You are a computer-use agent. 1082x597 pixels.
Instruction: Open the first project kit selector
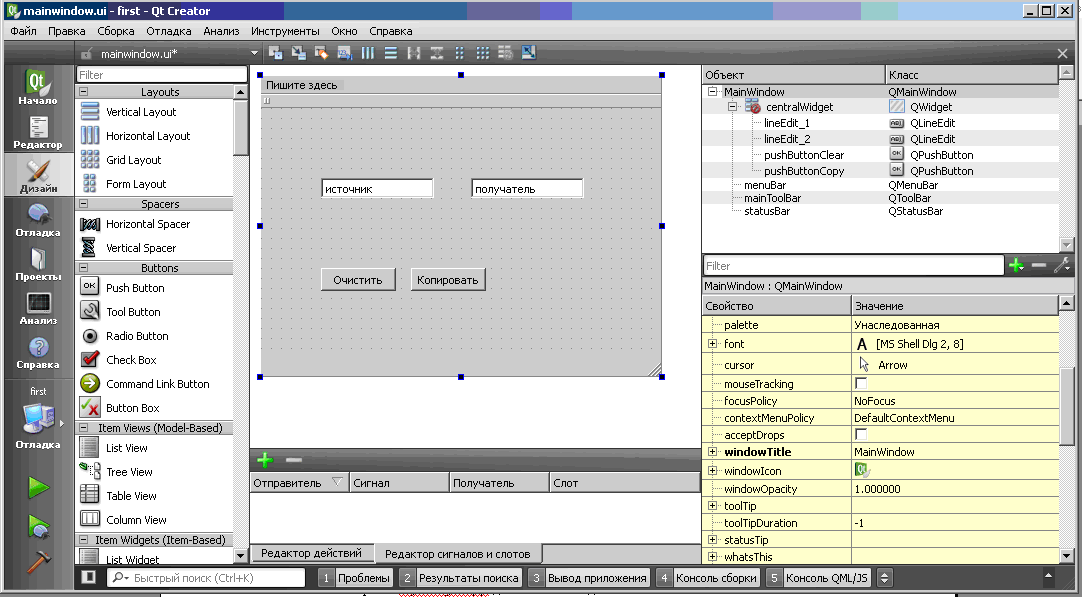(x=38, y=417)
